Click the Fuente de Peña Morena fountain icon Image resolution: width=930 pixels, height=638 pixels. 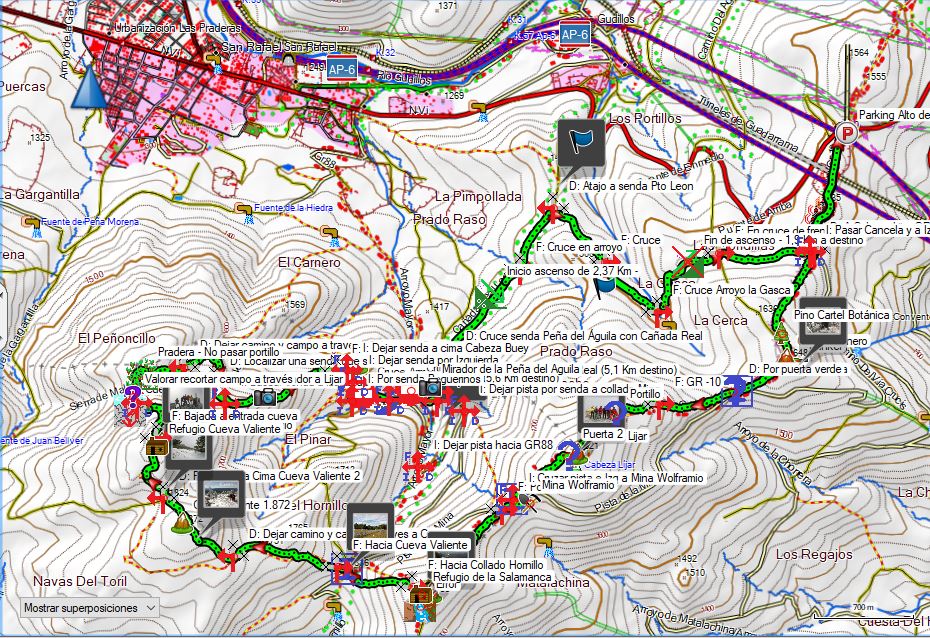(32, 222)
